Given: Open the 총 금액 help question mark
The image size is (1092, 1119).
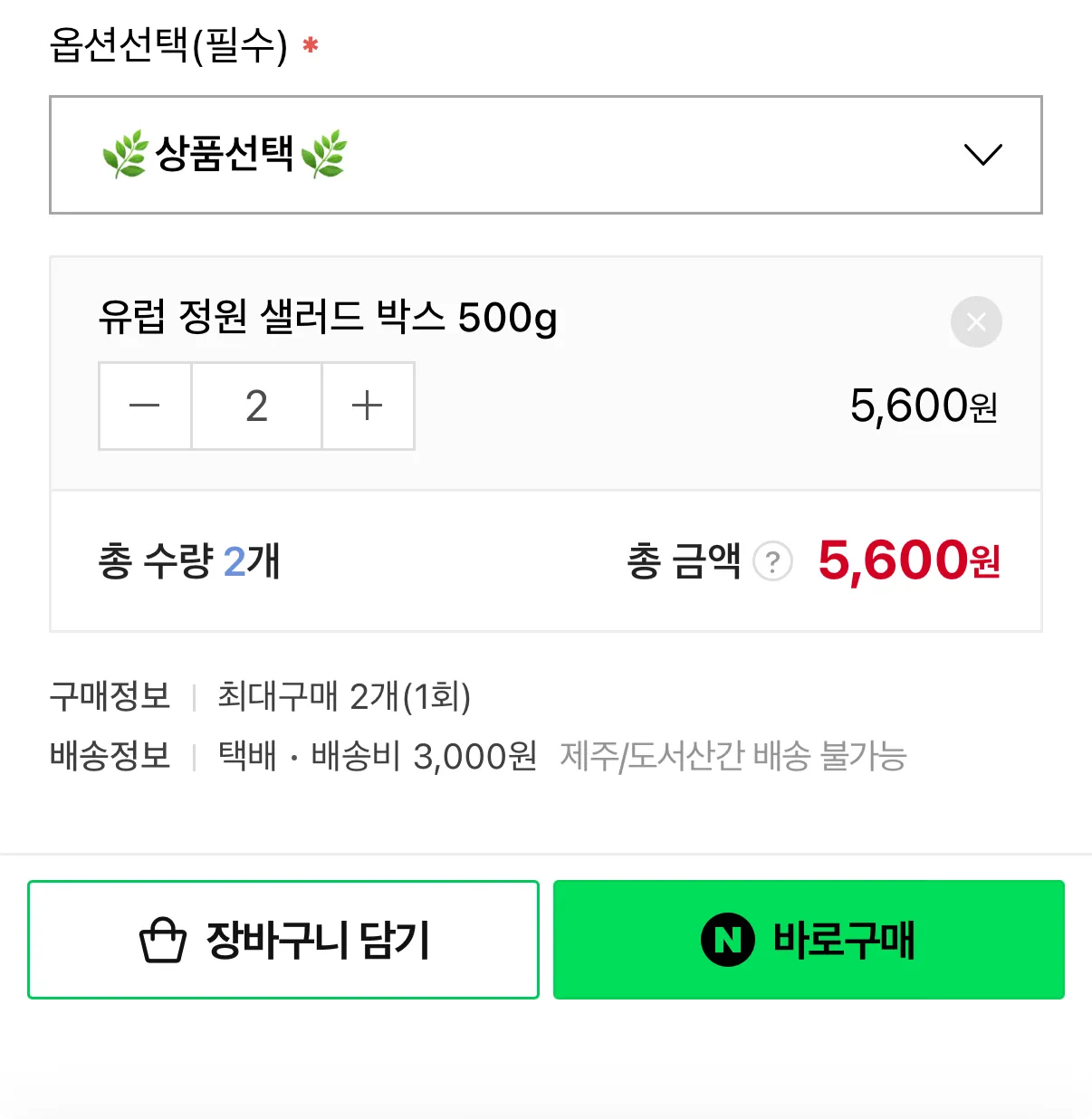Looking at the screenshot, I should click(x=772, y=562).
